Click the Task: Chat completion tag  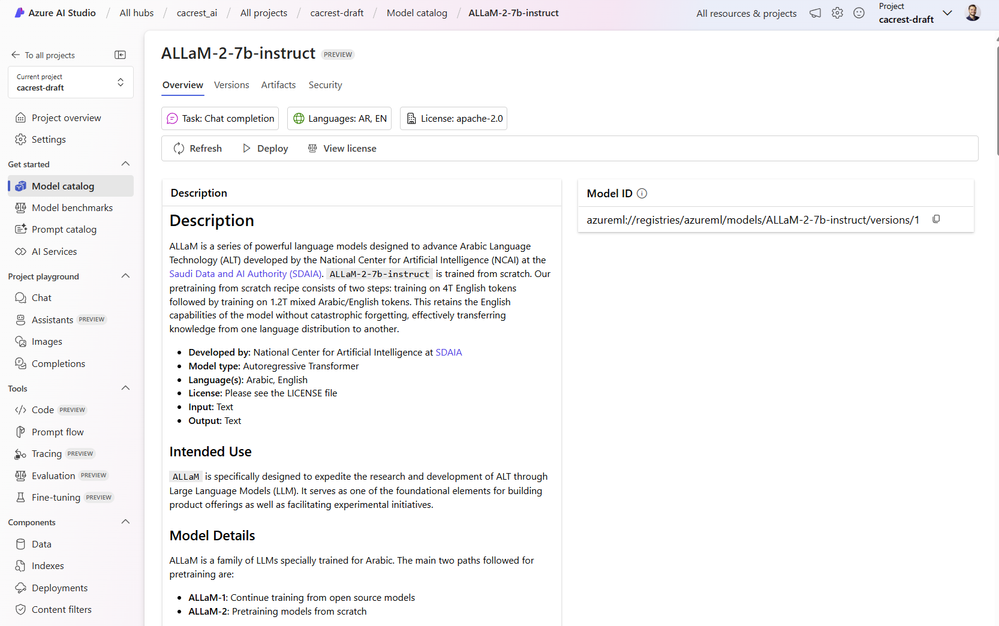(x=220, y=118)
